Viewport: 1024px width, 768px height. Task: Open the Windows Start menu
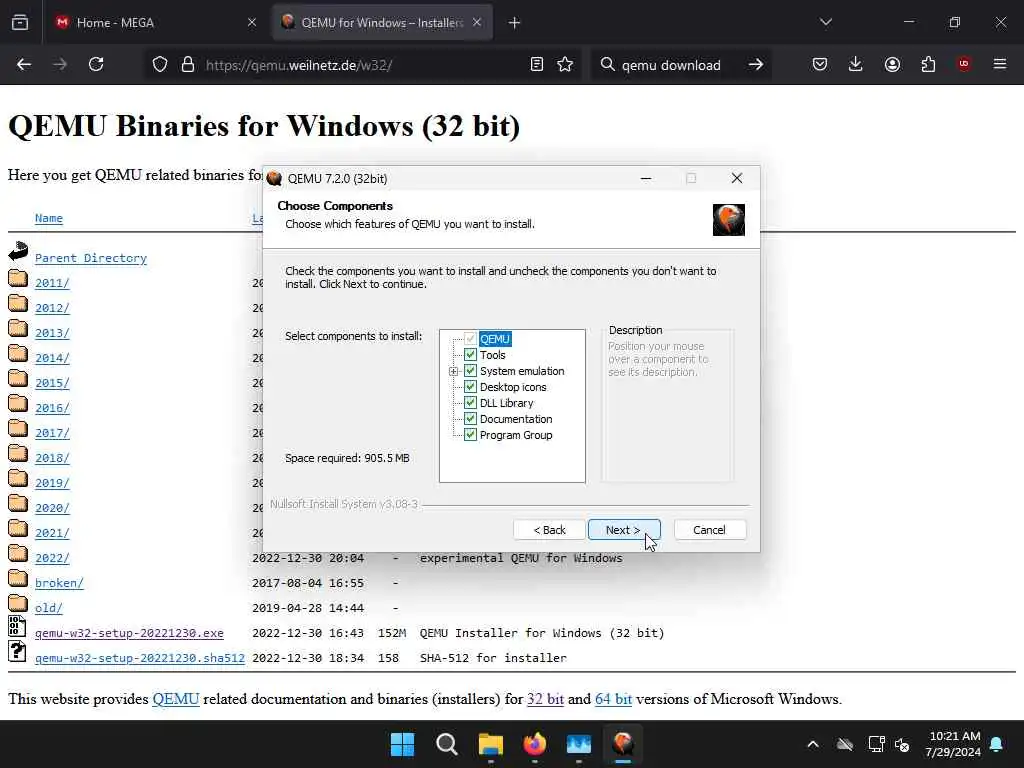coord(402,744)
